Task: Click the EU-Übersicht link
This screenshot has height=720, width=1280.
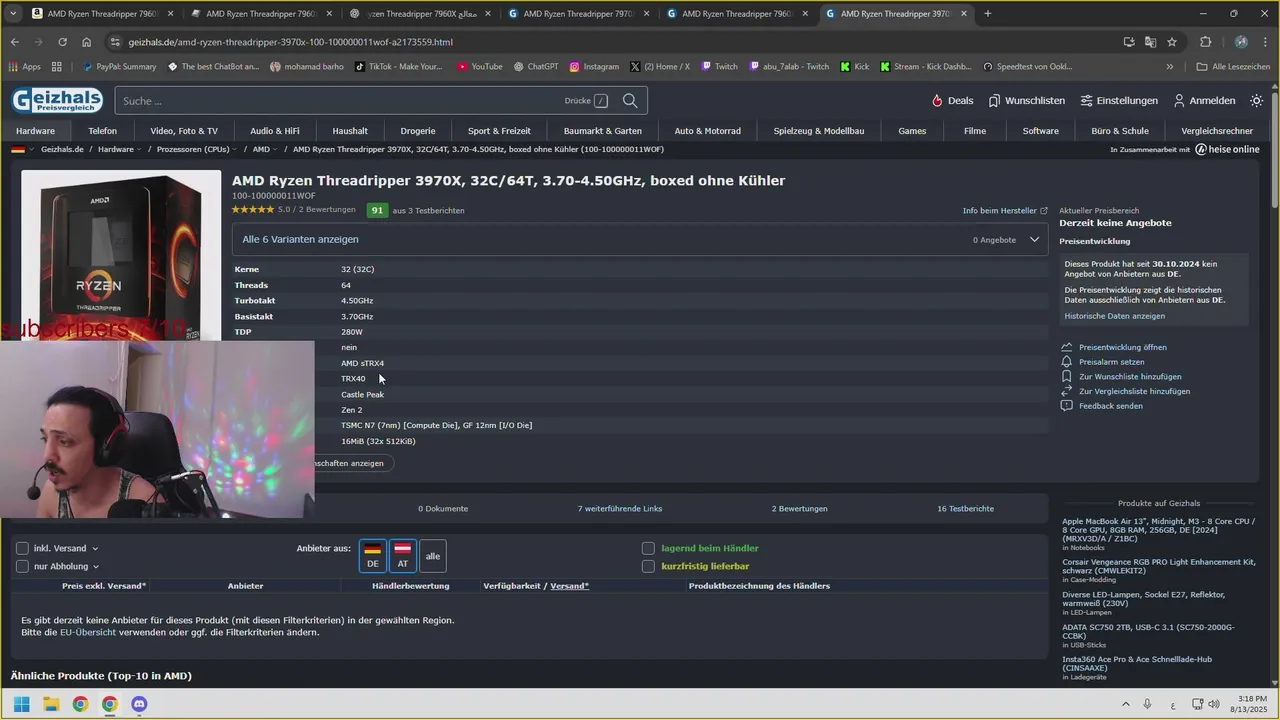Action: pyautogui.click(x=88, y=632)
